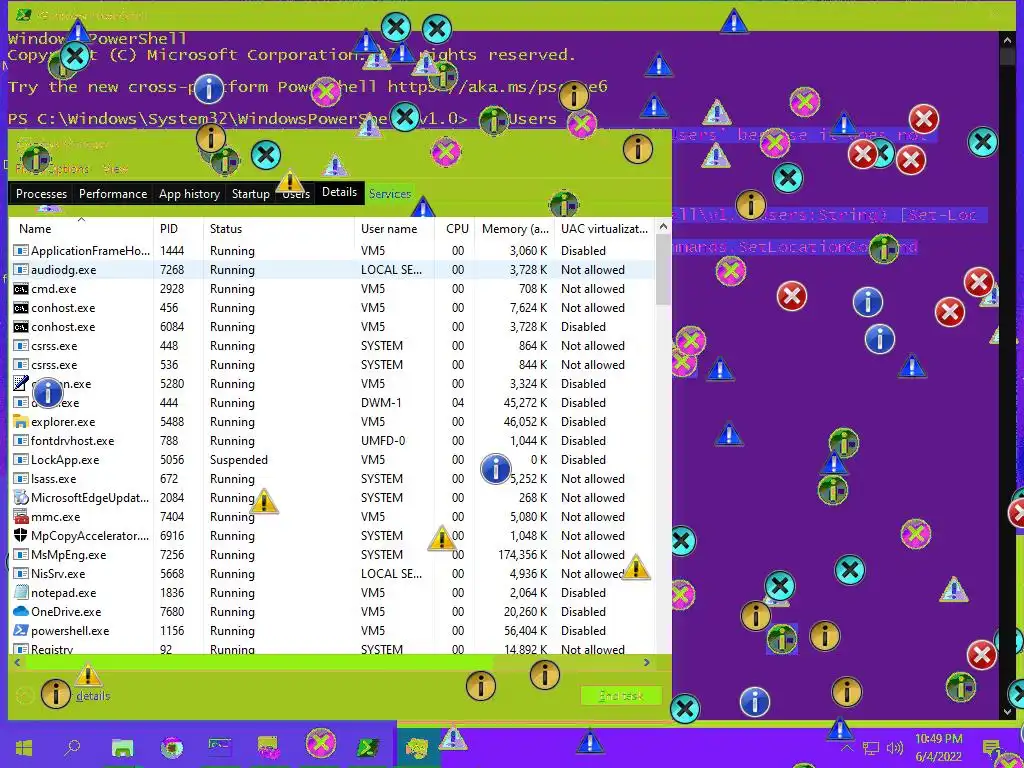Screen dimensions: 1024x768
Task: Click the MicrosoftEdgeUpdate process icon
Action: (x=21, y=498)
